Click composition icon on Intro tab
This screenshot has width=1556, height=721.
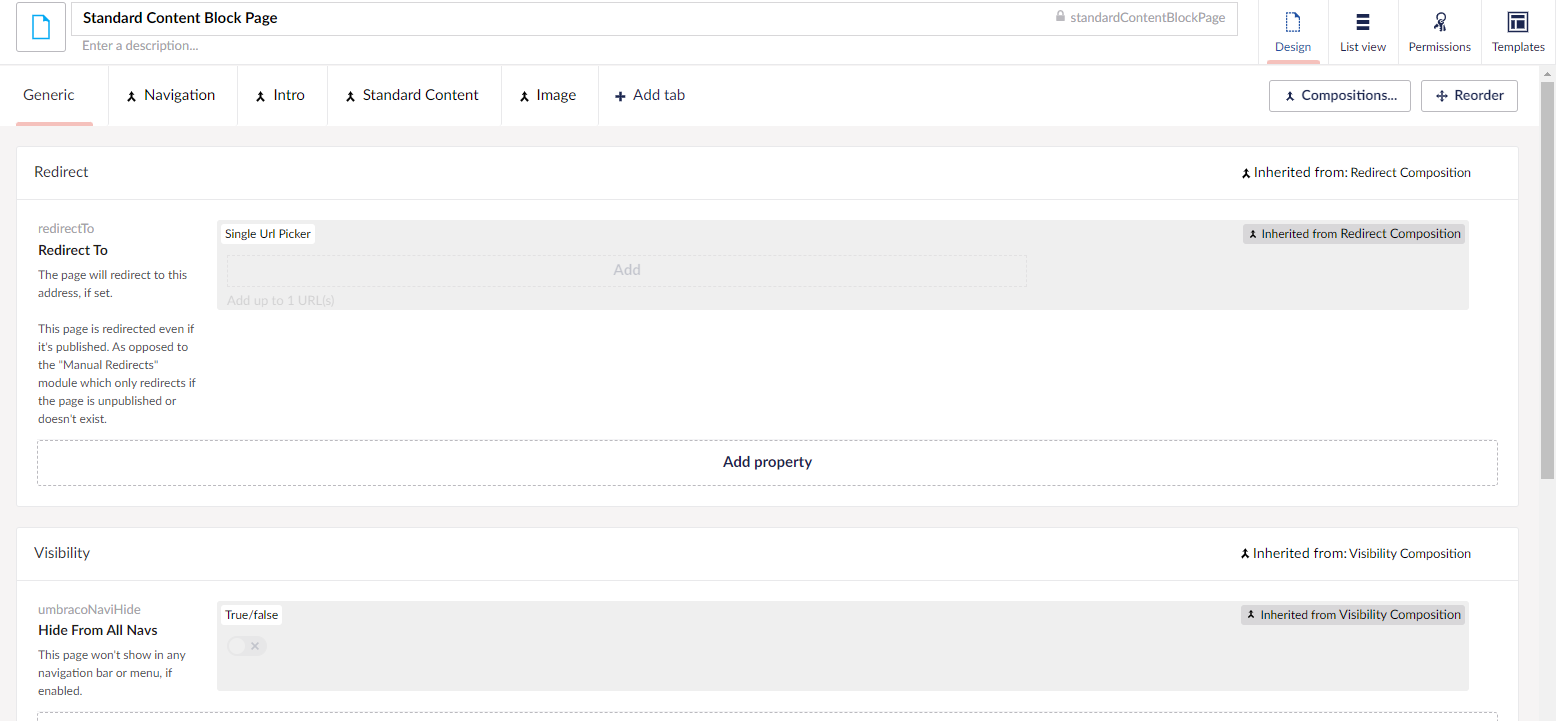coord(260,96)
